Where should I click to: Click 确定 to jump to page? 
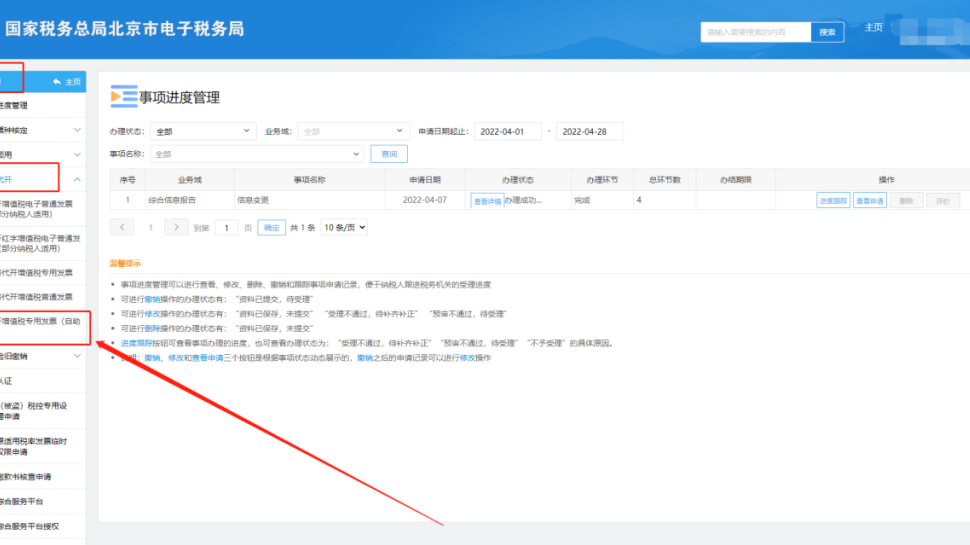272,228
